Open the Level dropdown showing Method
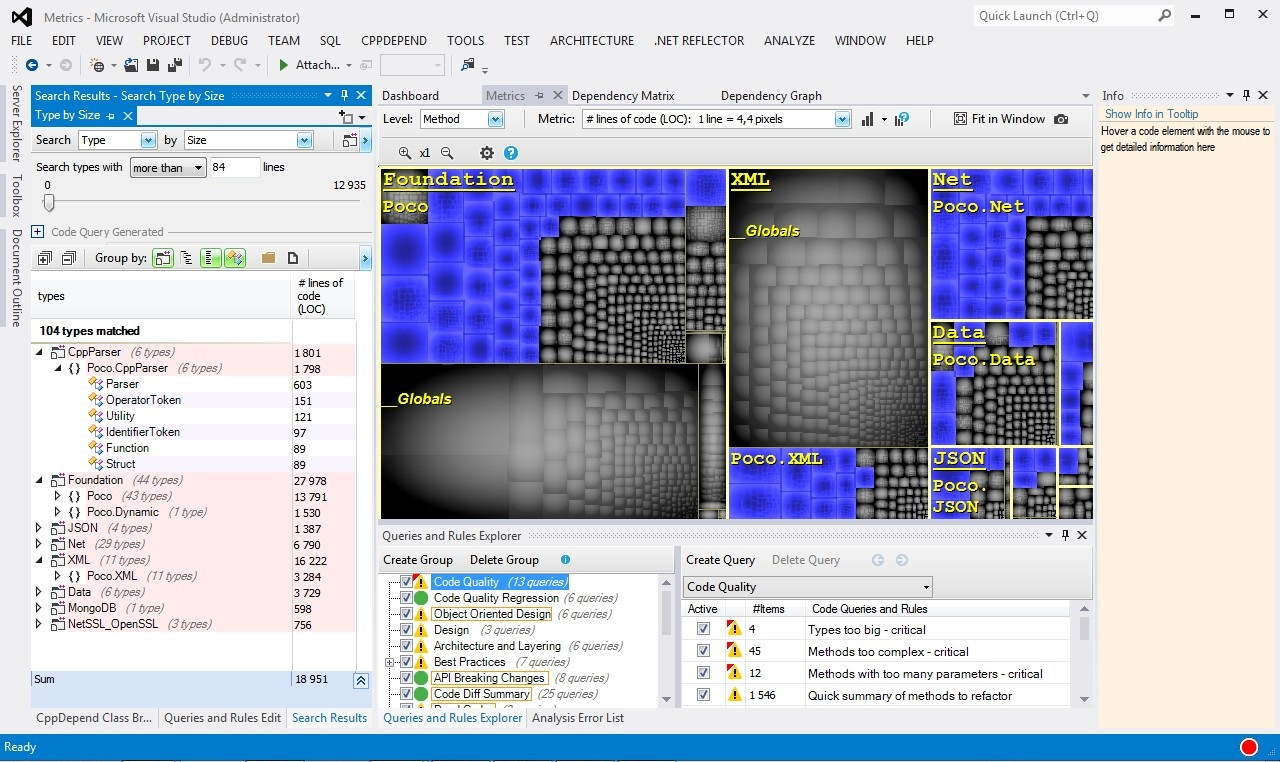 [495, 119]
